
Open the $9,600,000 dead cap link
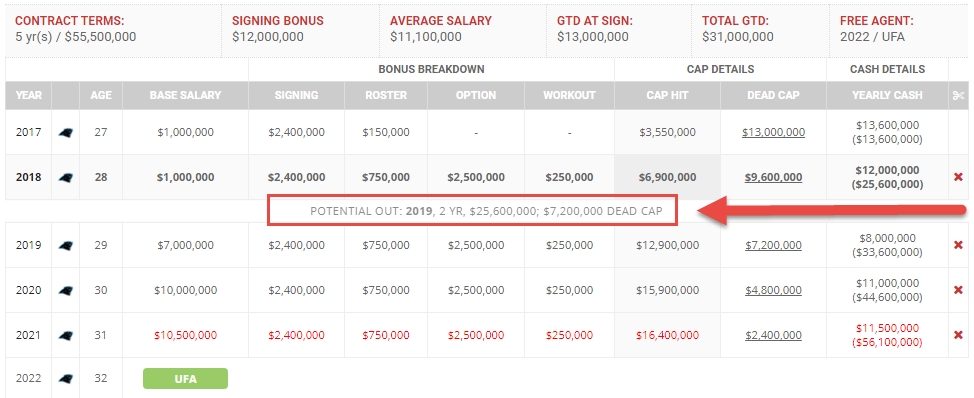pos(773,178)
